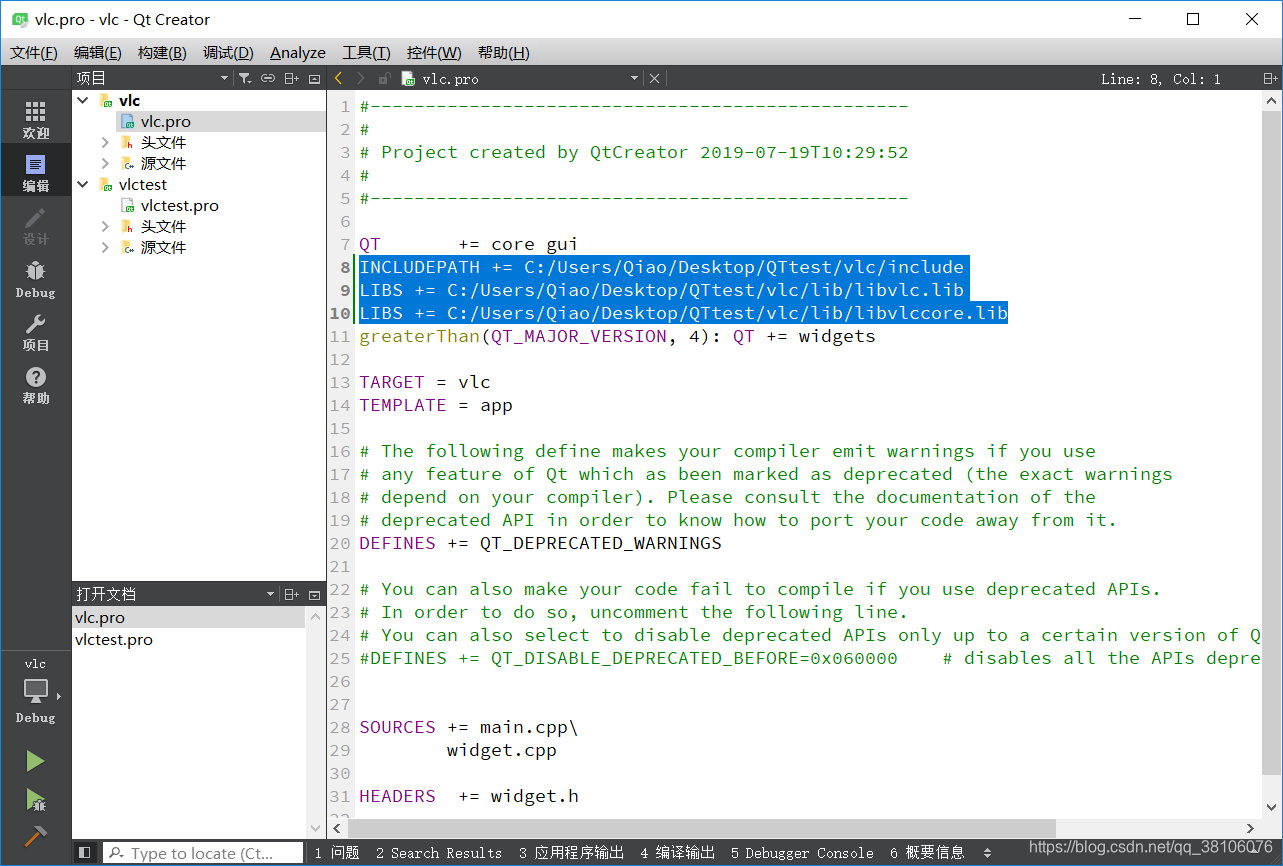Open the 项目 panel type dropdown

(225, 78)
